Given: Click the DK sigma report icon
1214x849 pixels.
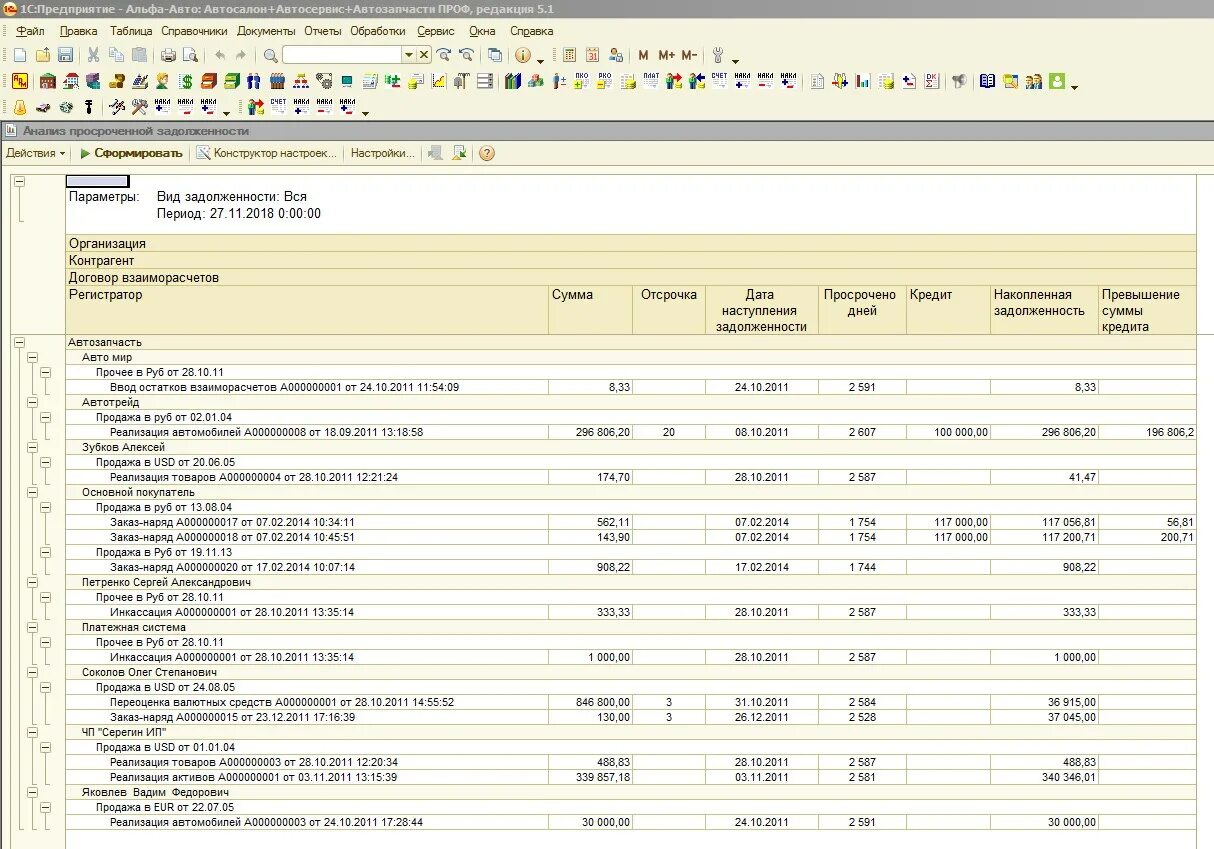Looking at the screenshot, I should pos(931,81).
